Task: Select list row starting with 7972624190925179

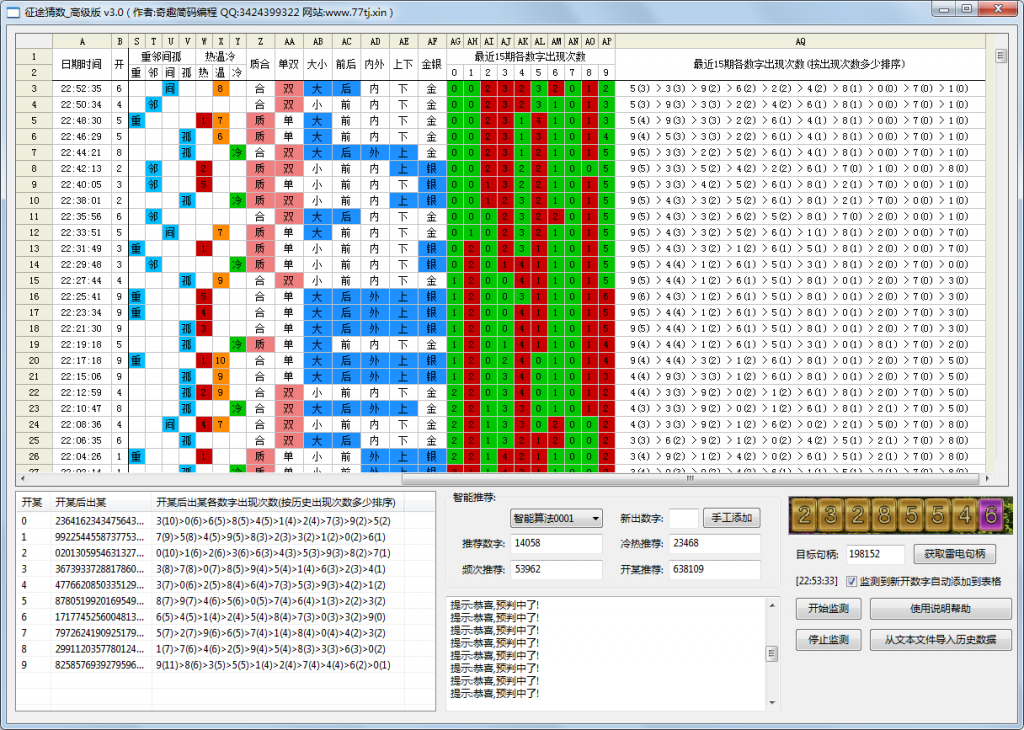Action: coord(225,633)
